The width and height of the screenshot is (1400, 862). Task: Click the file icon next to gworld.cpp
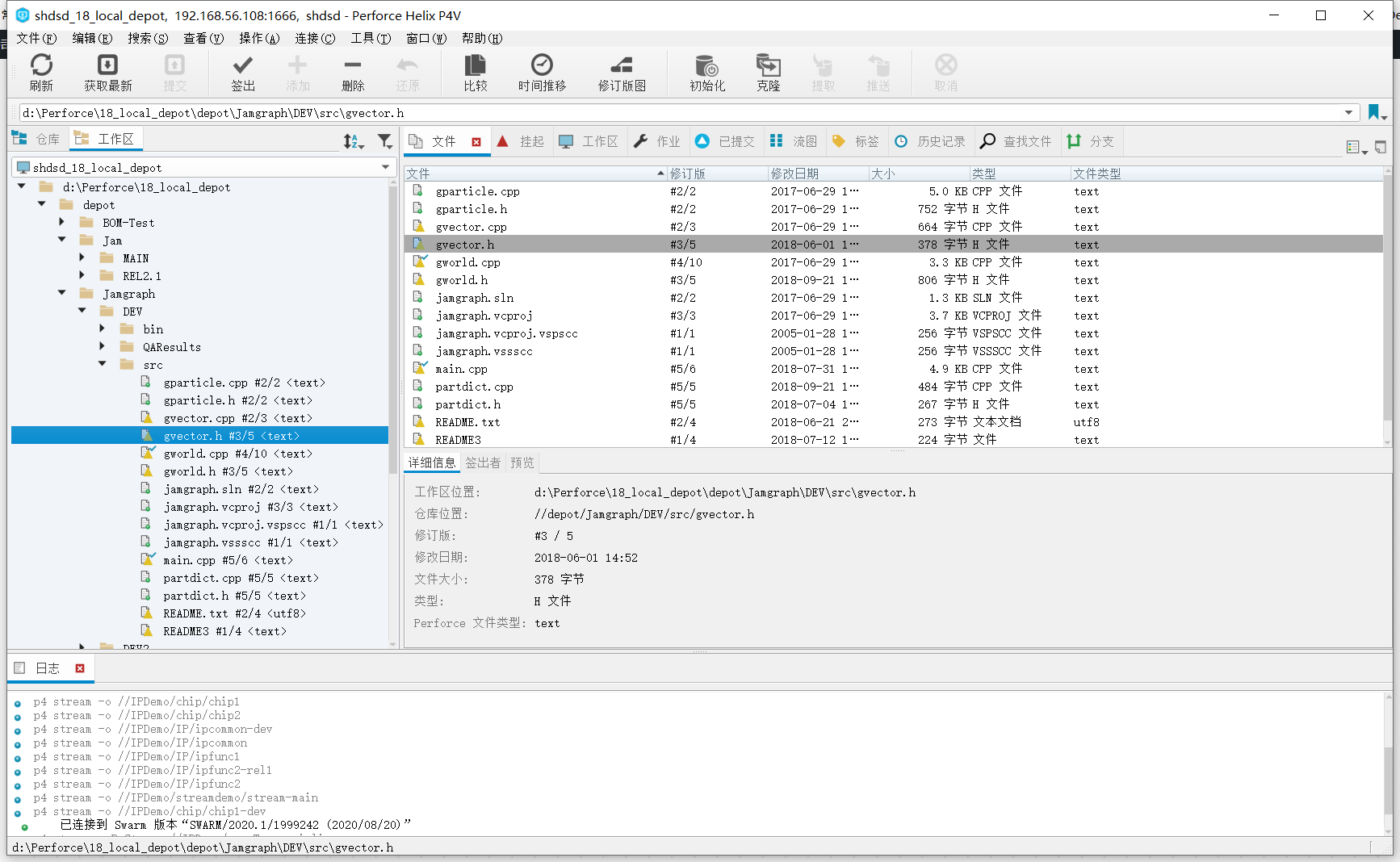point(418,262)
